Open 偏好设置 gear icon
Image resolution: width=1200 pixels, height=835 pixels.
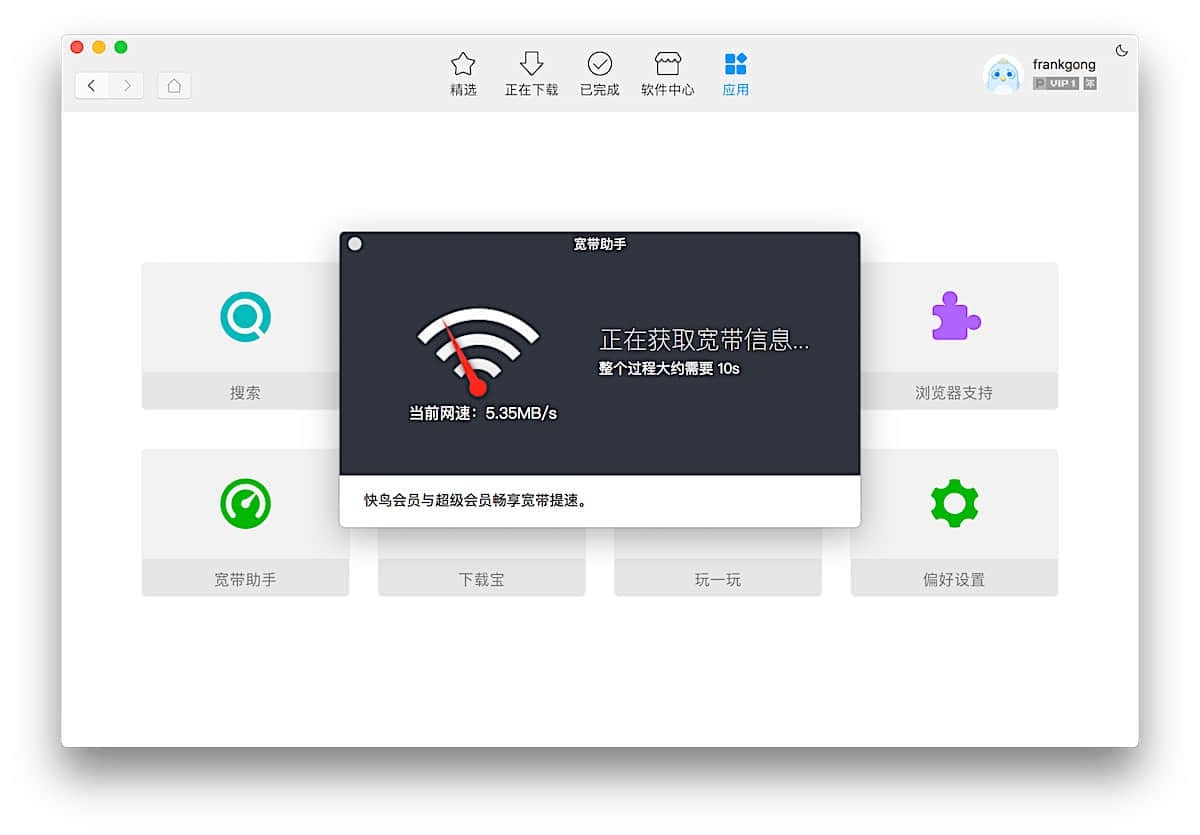pyautogui.click(x=954, y=503)
